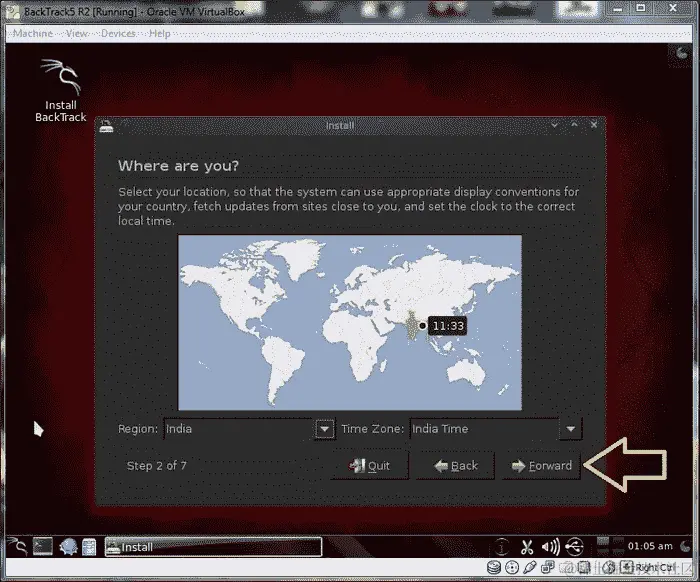Screen dimensions: 700x582
Task: Click the file manager taskbar icon
Action: click(89, 547)
